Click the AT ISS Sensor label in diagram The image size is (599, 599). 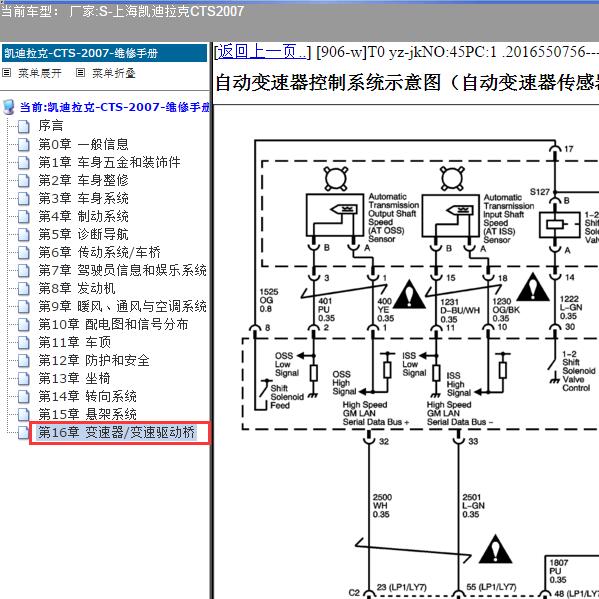click(x=508, y=219)
